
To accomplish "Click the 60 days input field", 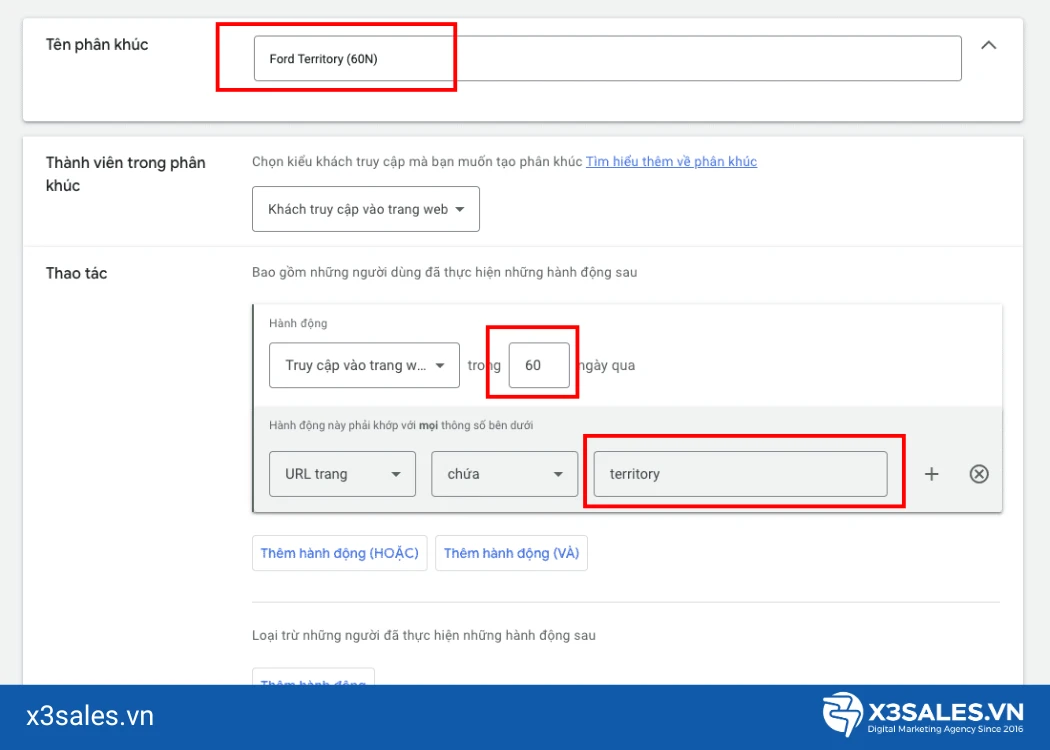I will point(539,365).
